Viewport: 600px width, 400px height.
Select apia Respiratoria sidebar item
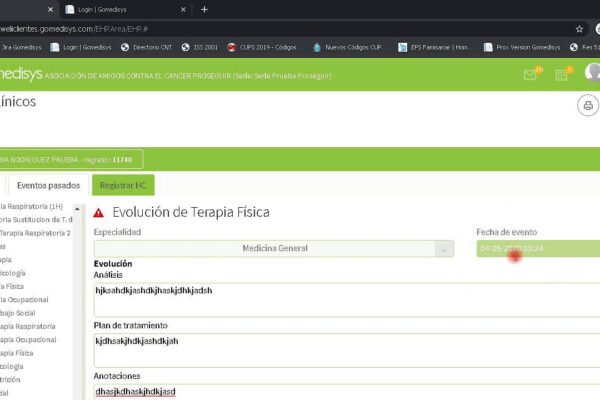(28, 327)
